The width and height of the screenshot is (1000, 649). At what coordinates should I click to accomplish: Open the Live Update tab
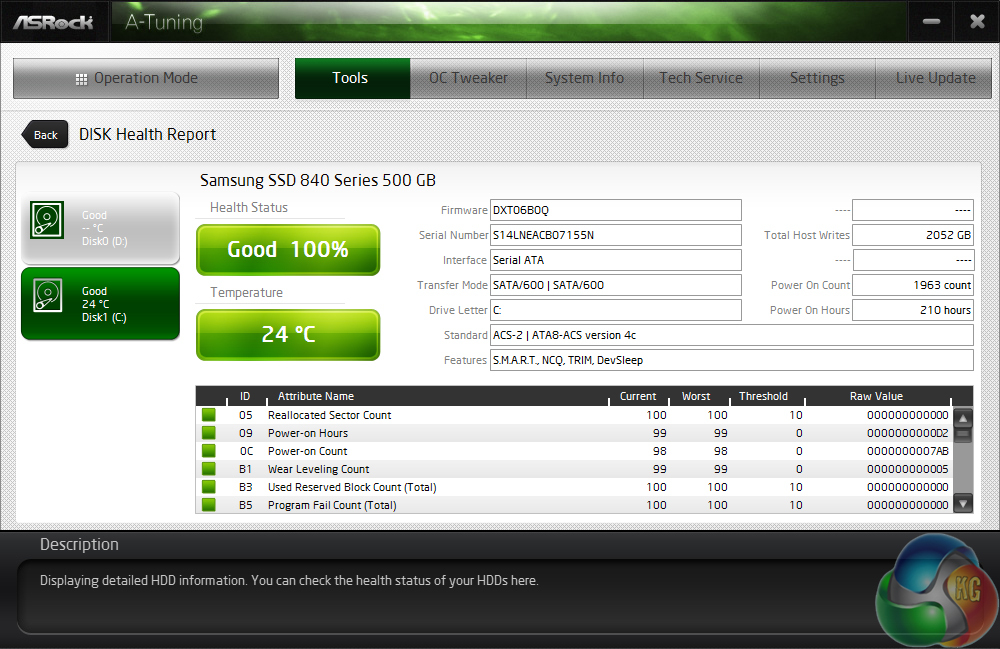[x=934, y=78]
